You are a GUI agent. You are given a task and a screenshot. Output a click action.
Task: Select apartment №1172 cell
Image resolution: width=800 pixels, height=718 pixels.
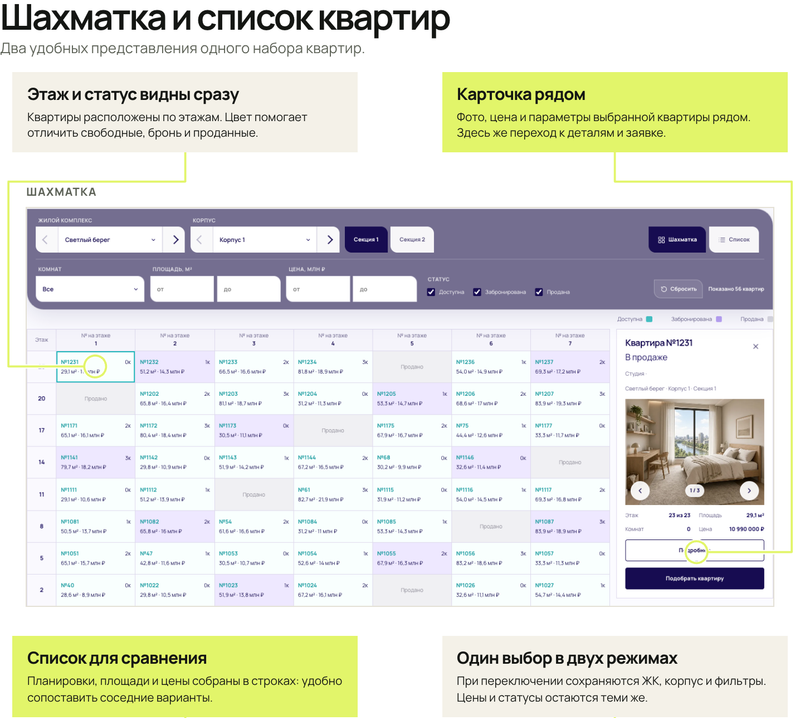[175, 431]
